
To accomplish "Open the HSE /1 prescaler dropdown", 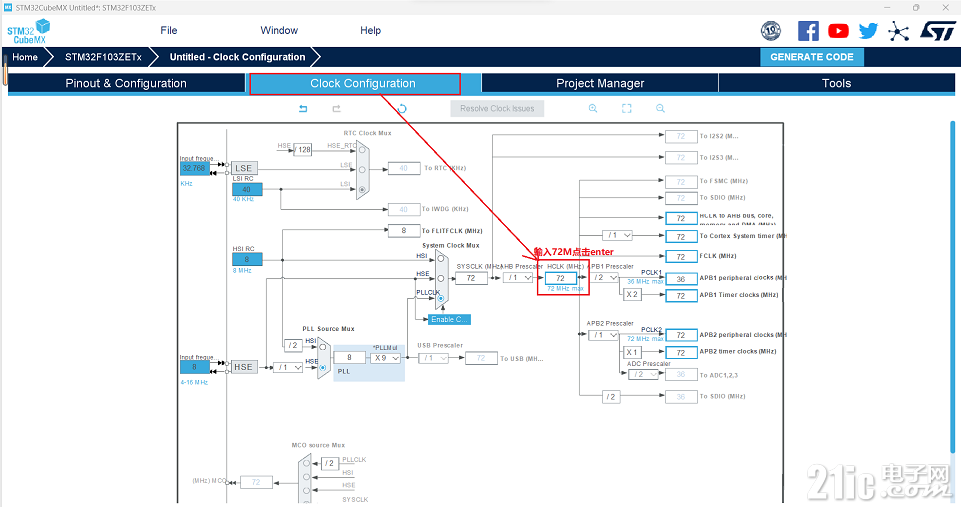I will (x=288, y=367).
